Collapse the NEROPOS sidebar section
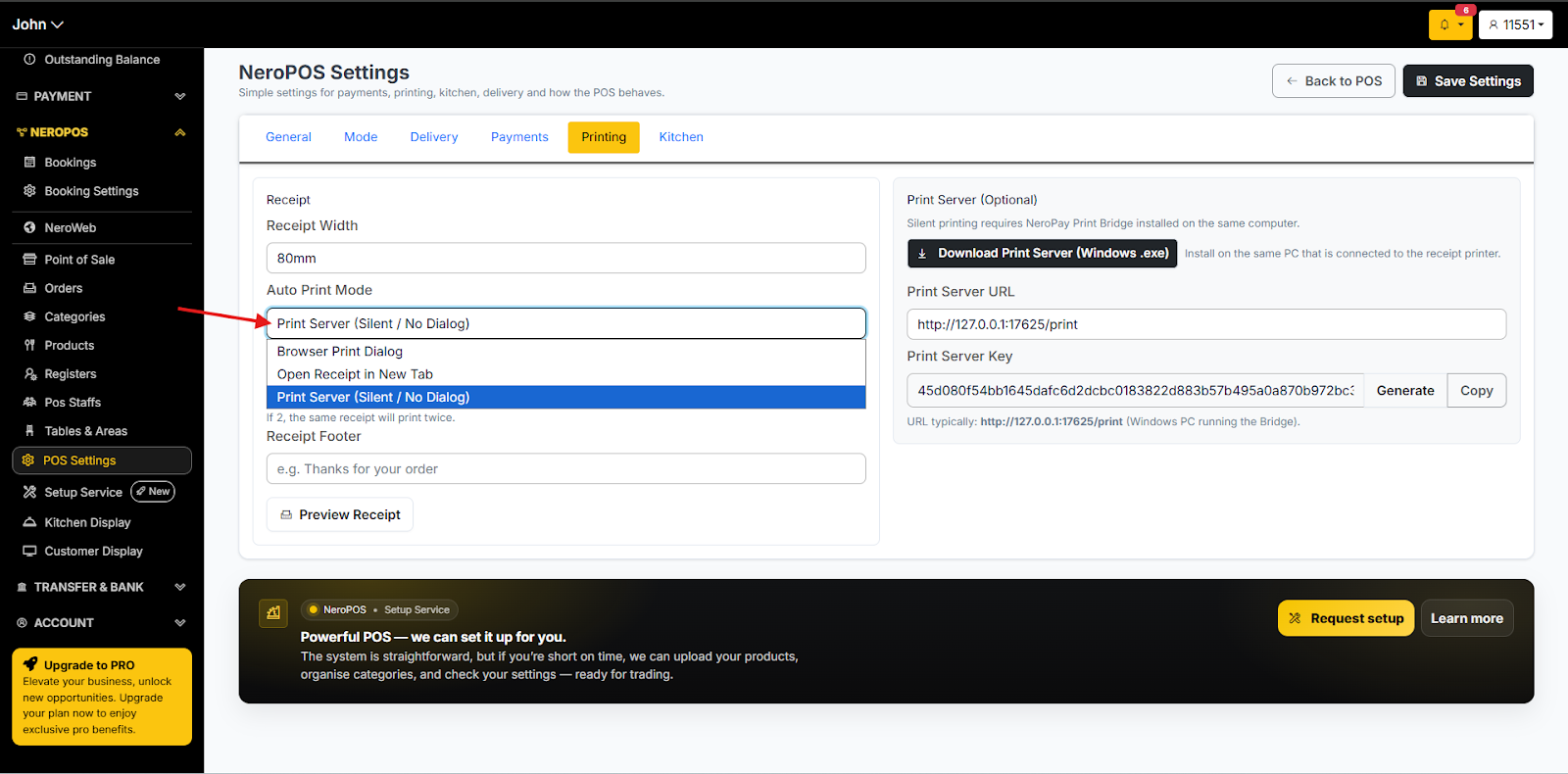Viewport: 1568px width, 774px height. click(x=179, y=132)
